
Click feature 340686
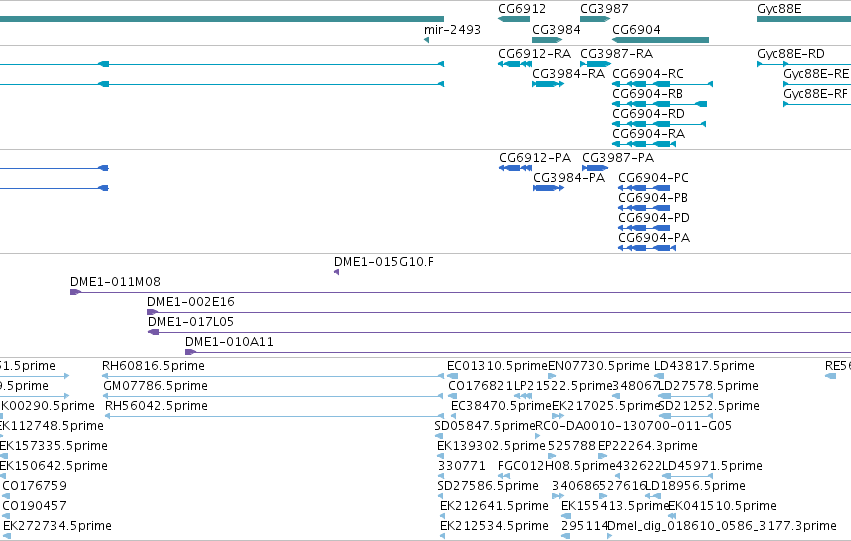576,486
